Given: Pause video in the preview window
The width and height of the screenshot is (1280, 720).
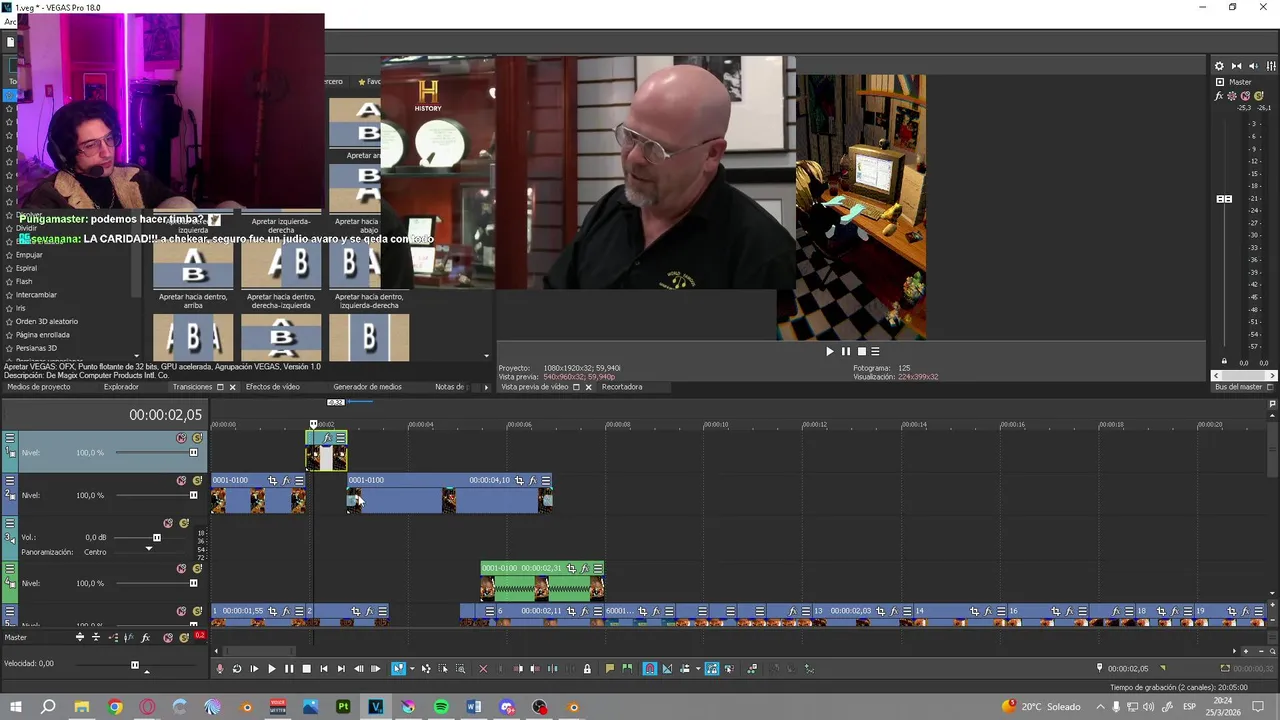Looking at the screenshot, I should click(x=845, y=351).
